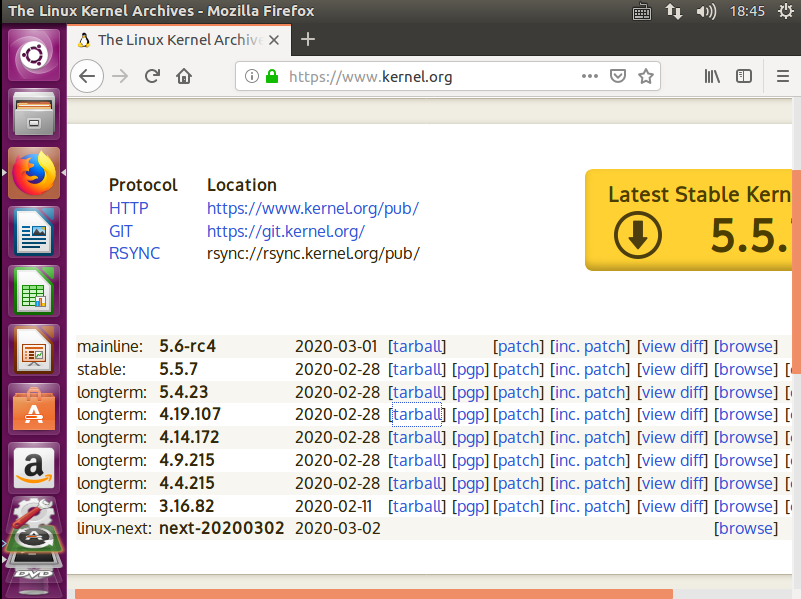801x599 pixels.
Task: Open pgp signature for stable 5.5.7
Action: pyautogui.click(x=470, y=369)
